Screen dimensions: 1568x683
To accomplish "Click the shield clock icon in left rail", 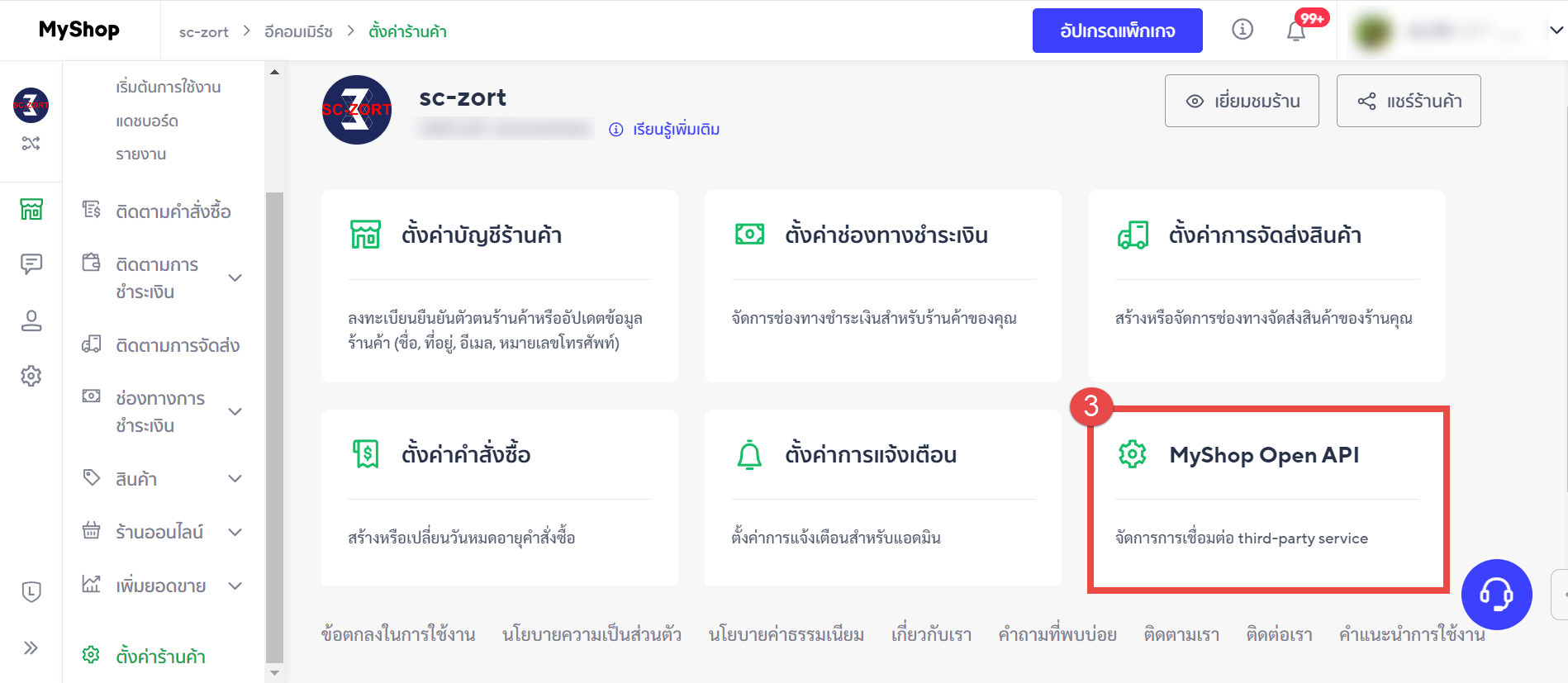I will pos(31,591).
